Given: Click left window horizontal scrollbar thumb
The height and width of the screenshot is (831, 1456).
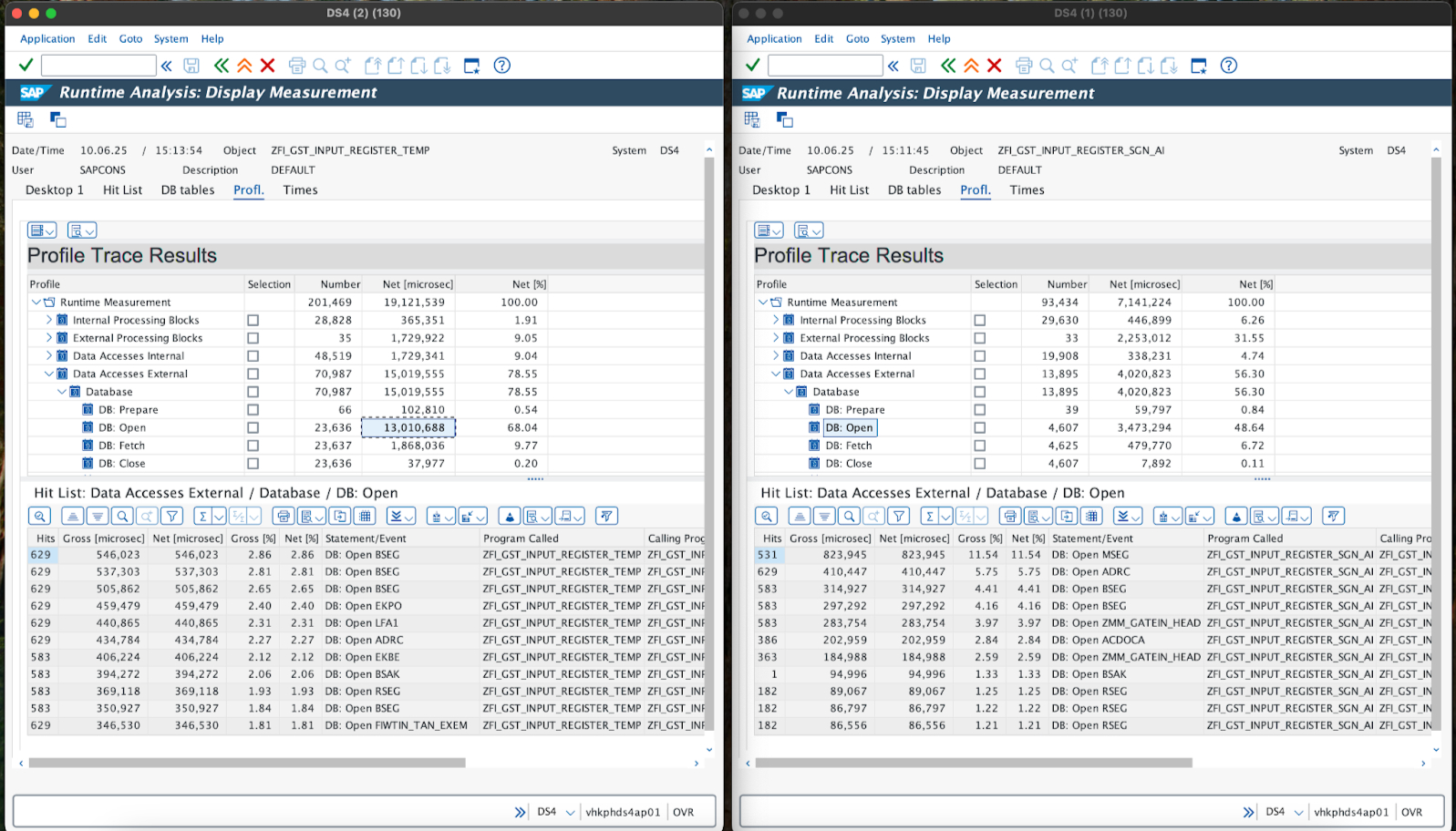Looking at the screenshot, I should 247,763.
